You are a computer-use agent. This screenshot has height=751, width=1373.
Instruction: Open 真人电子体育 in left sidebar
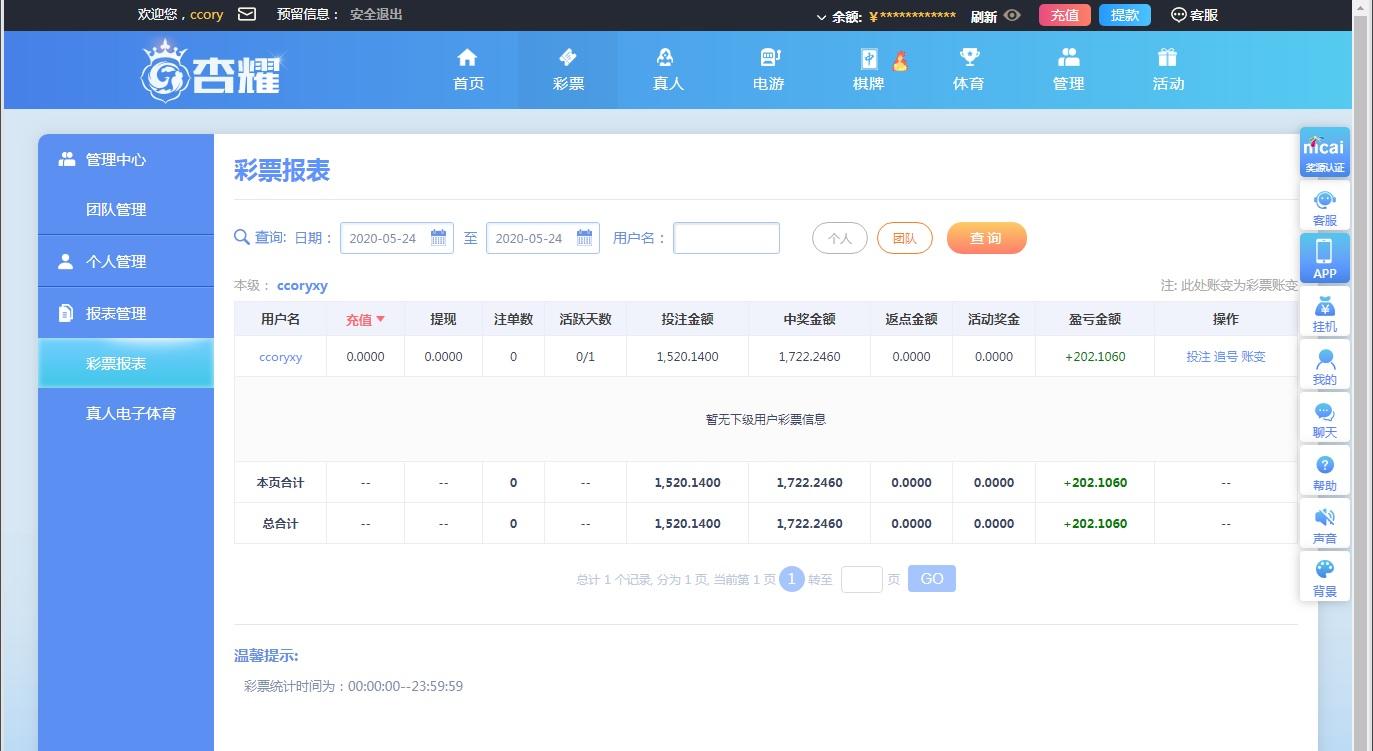pos(130,413)
